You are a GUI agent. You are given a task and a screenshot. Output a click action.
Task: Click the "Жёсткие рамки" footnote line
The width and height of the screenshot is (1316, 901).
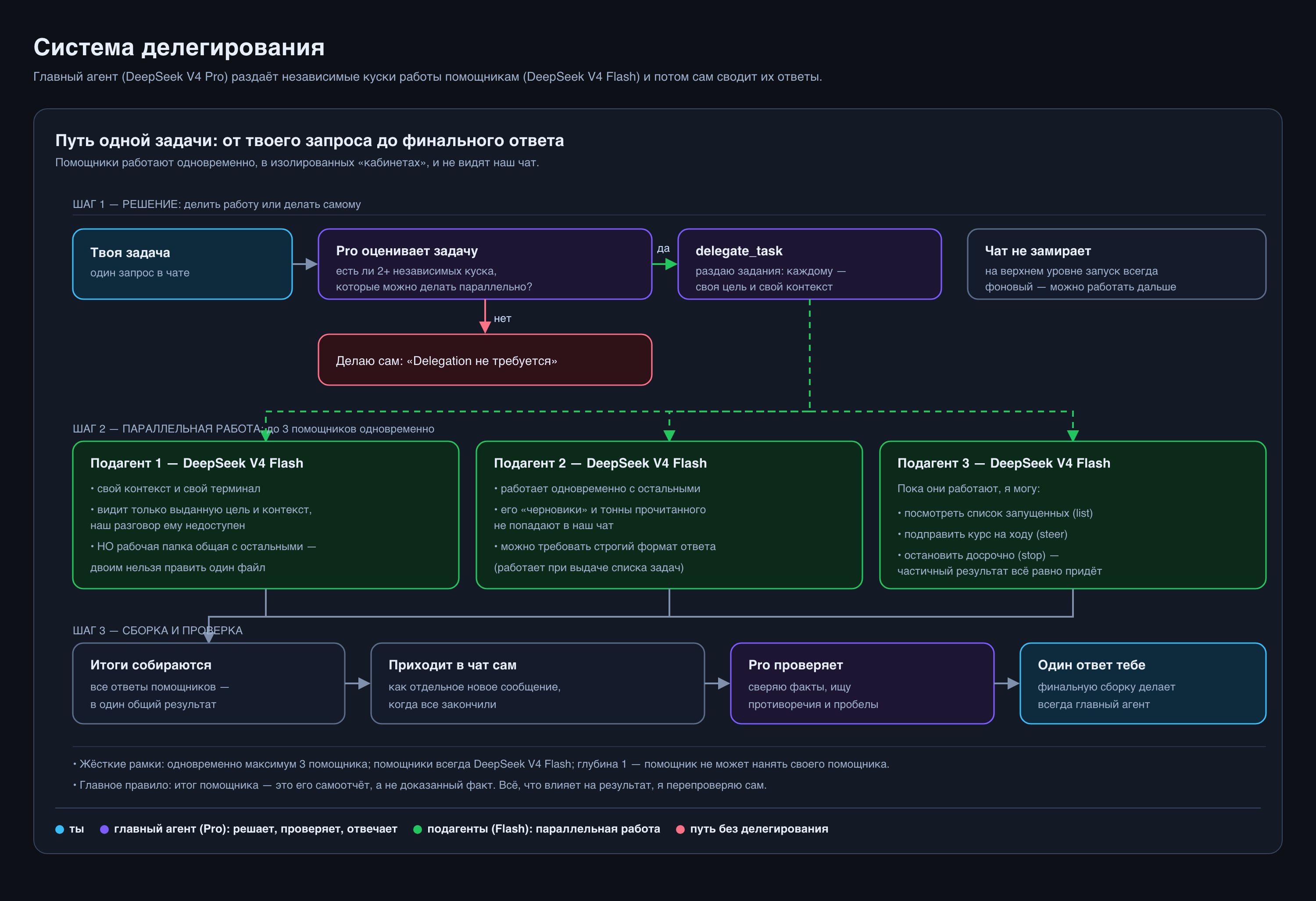(481, 764)
